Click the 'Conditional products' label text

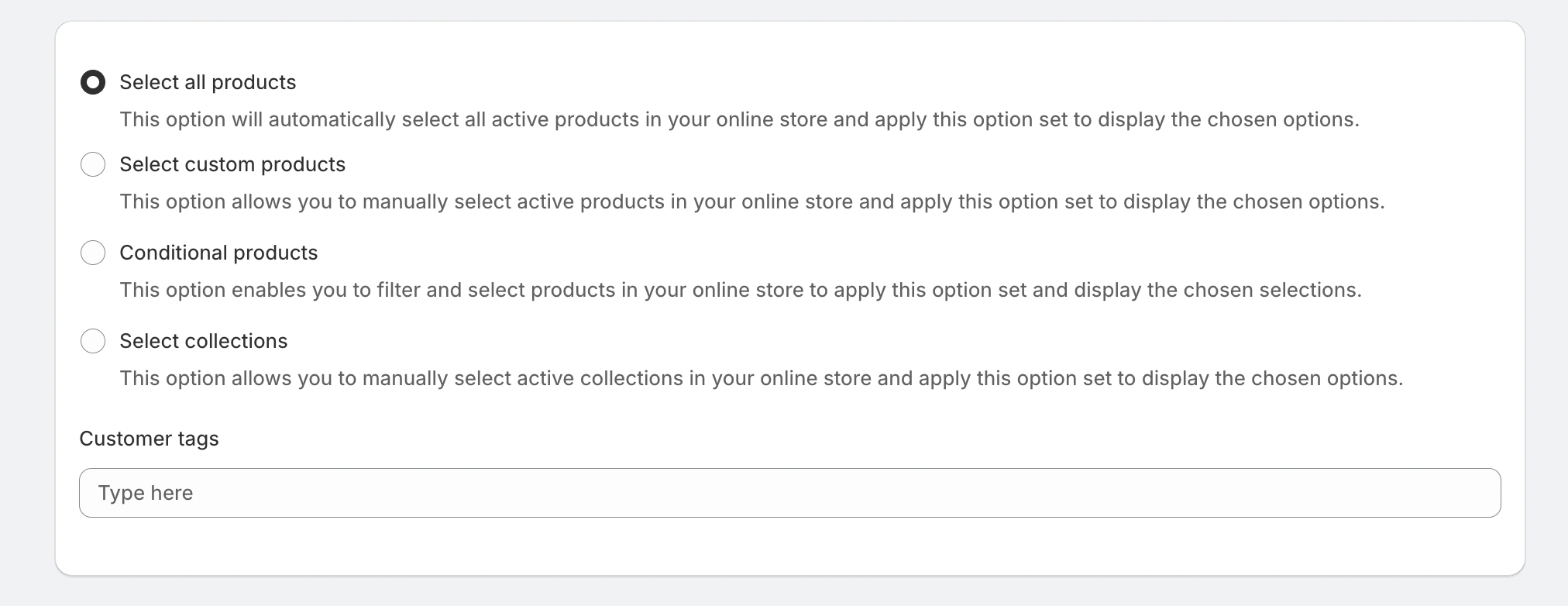[x=218, y=253]
